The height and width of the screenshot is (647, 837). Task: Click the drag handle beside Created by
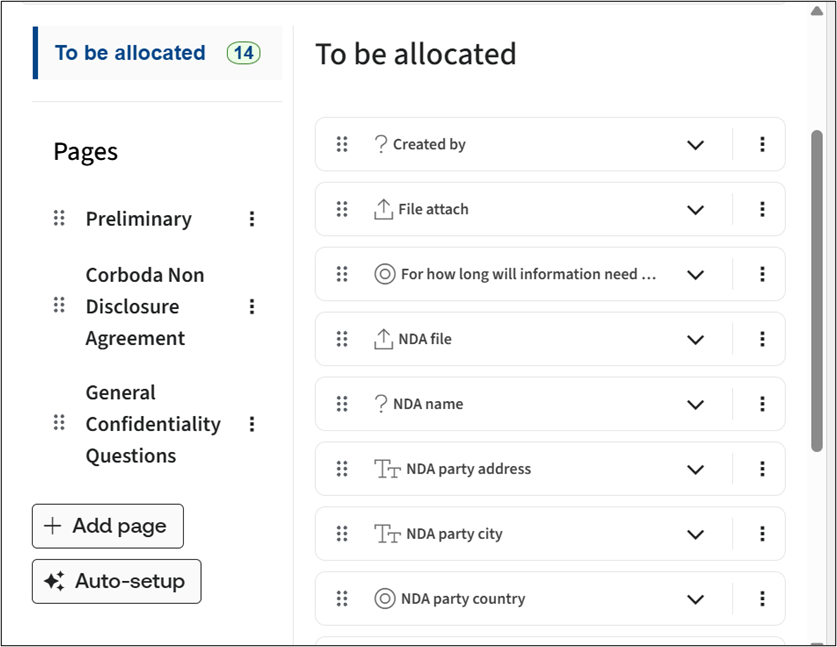point(342,144)
